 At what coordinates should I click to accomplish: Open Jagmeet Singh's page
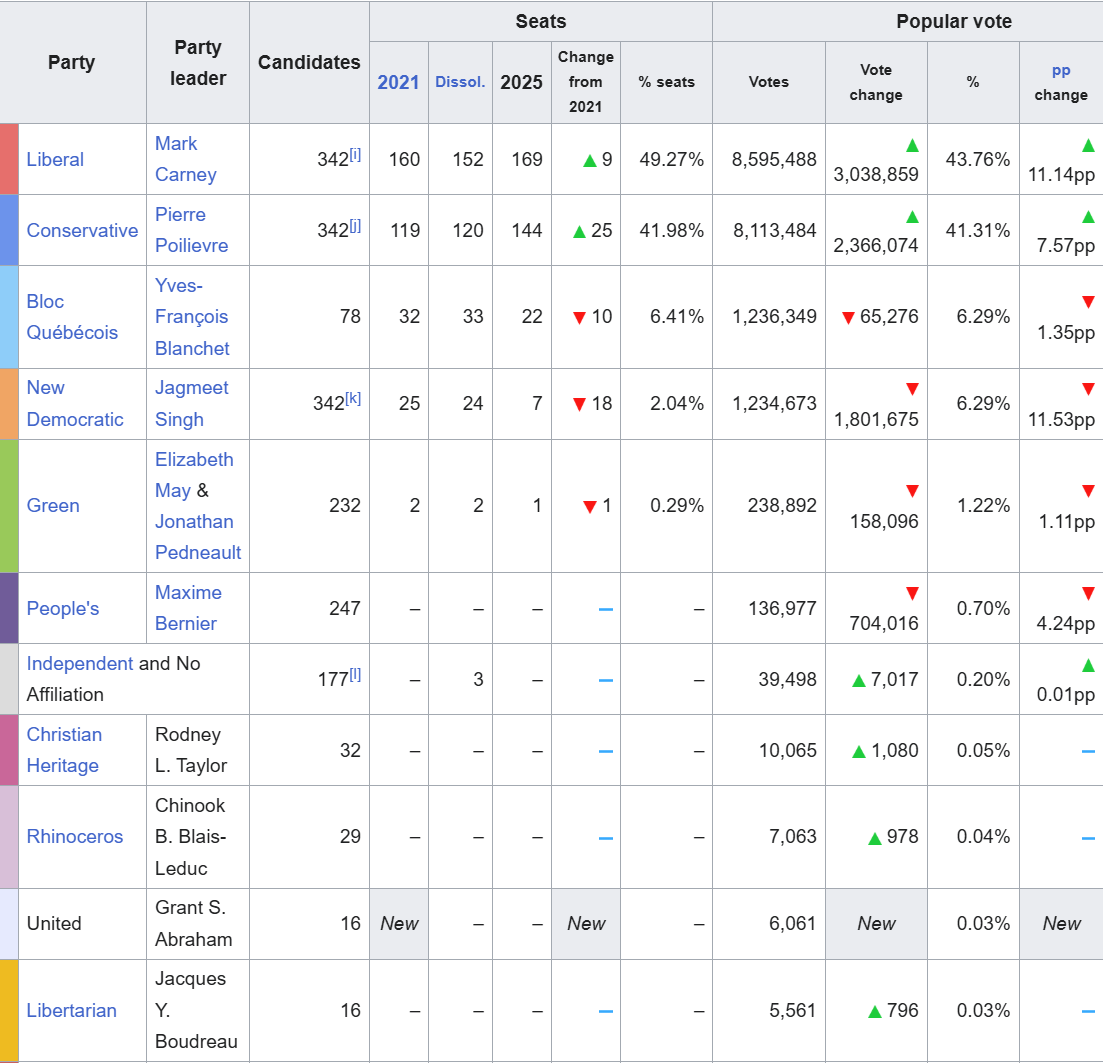pyautogui.click(x=191, y=404)
